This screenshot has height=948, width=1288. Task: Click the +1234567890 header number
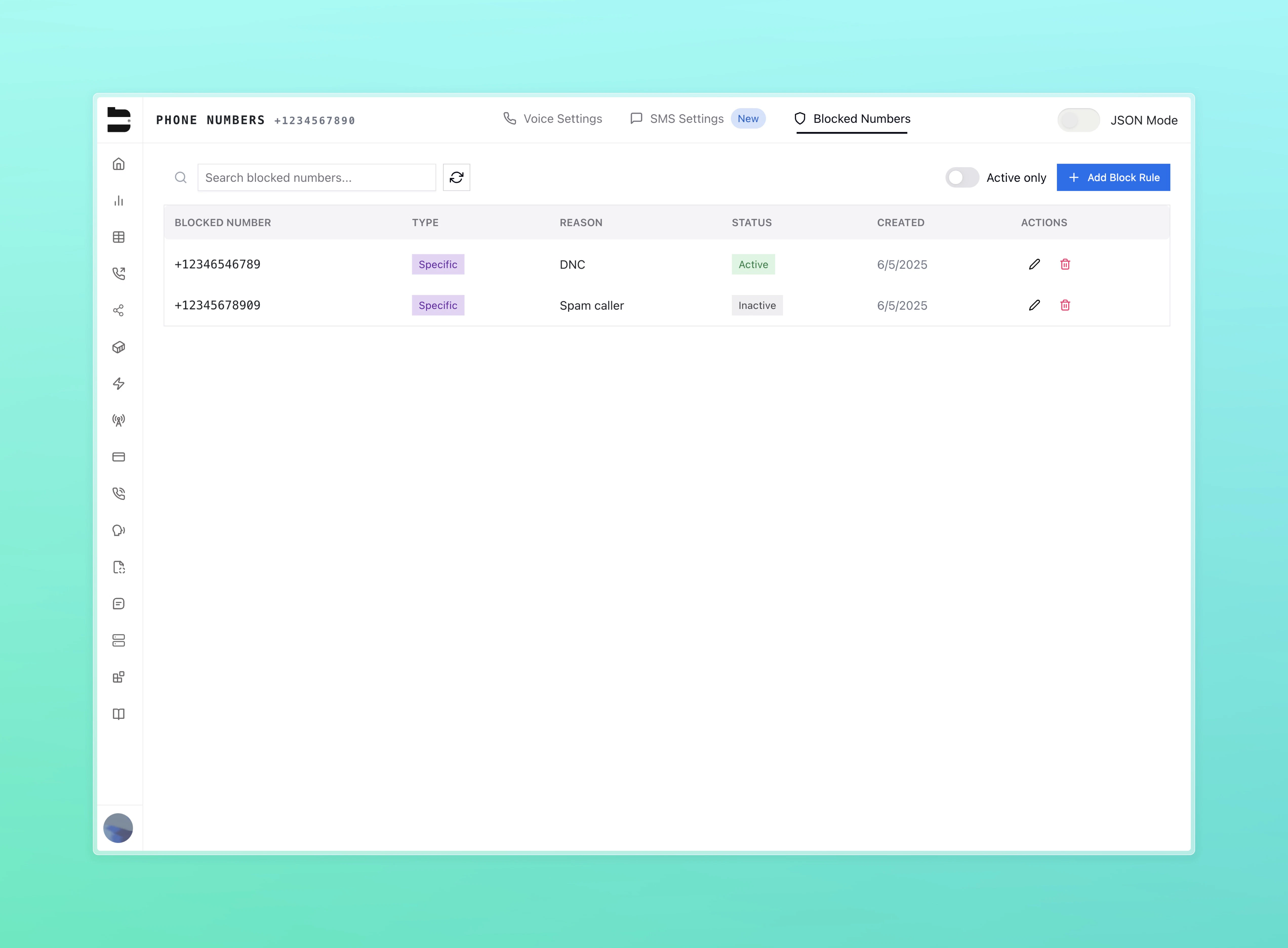click(x=314, y=121)
